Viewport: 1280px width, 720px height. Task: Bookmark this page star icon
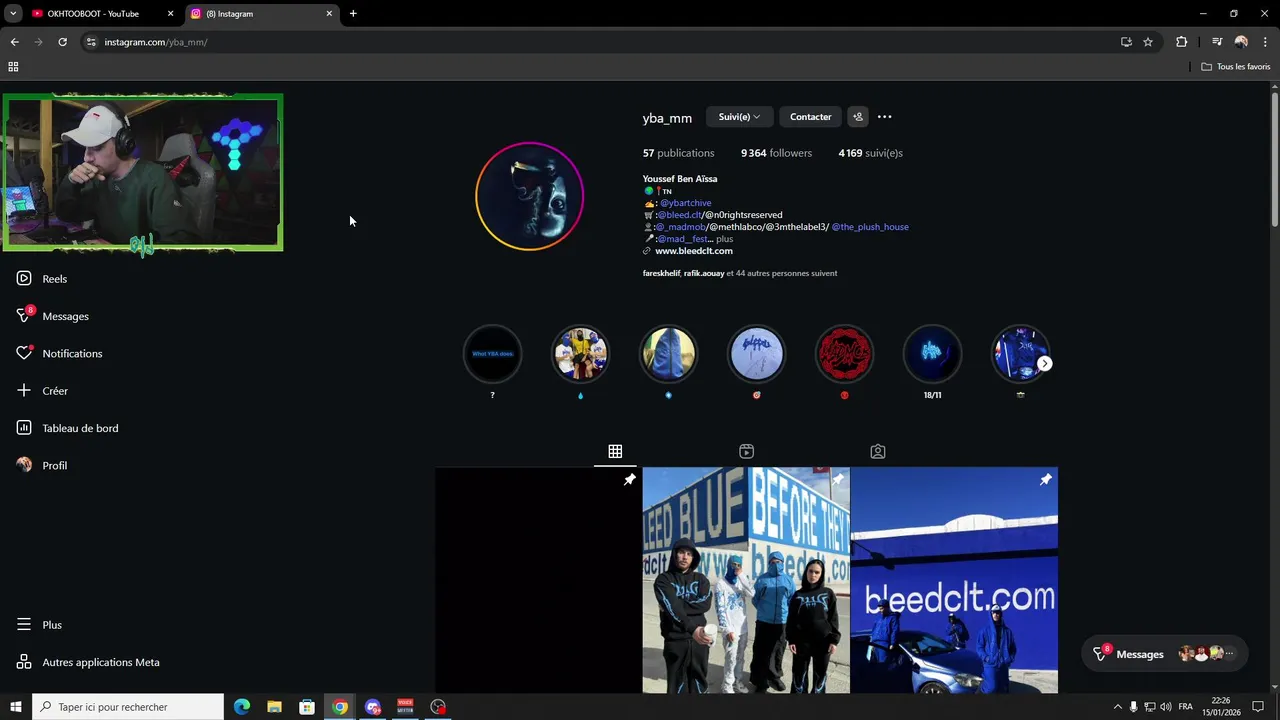(1148, 42)
